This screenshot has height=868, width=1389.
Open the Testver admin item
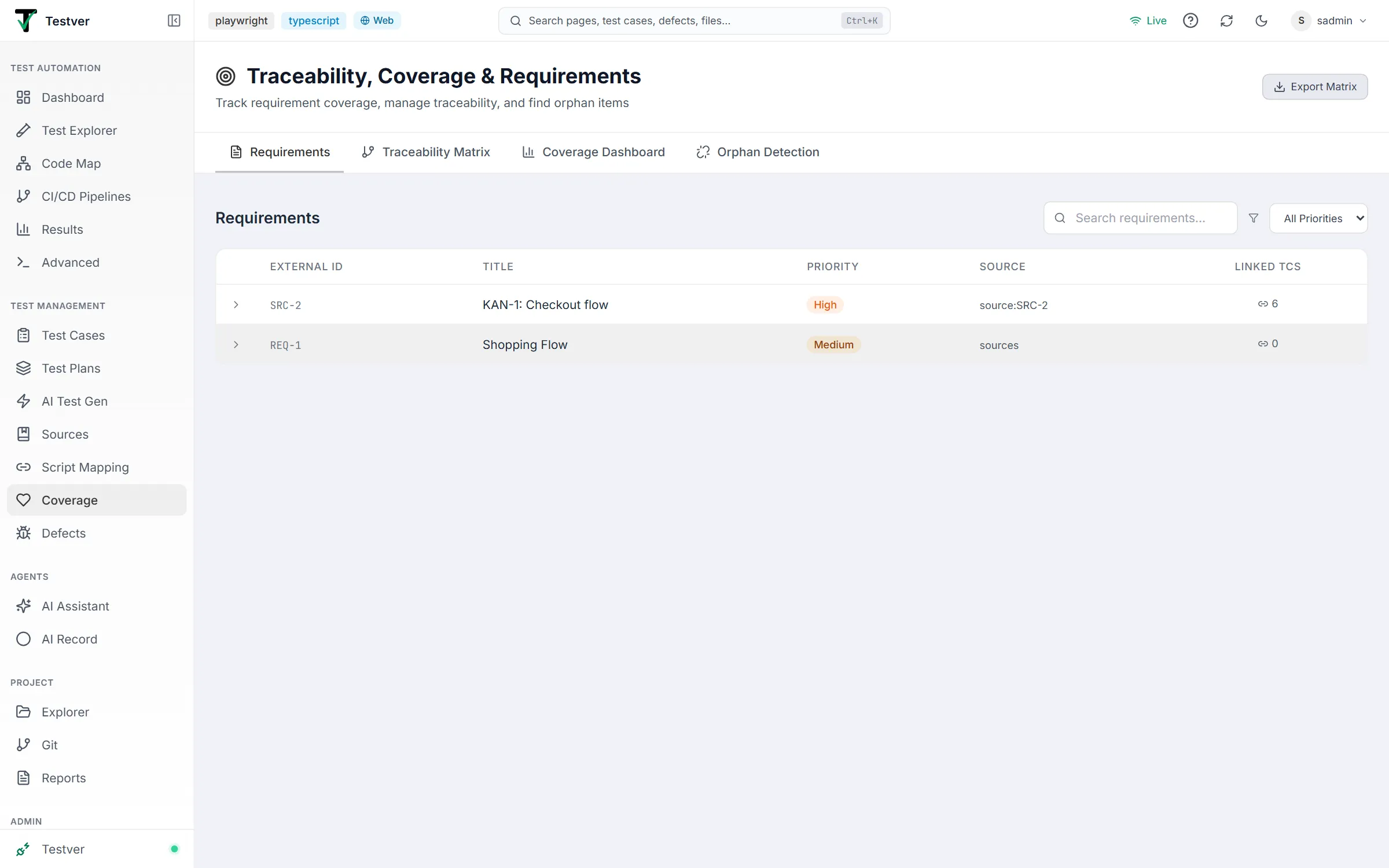pos(97,849)
